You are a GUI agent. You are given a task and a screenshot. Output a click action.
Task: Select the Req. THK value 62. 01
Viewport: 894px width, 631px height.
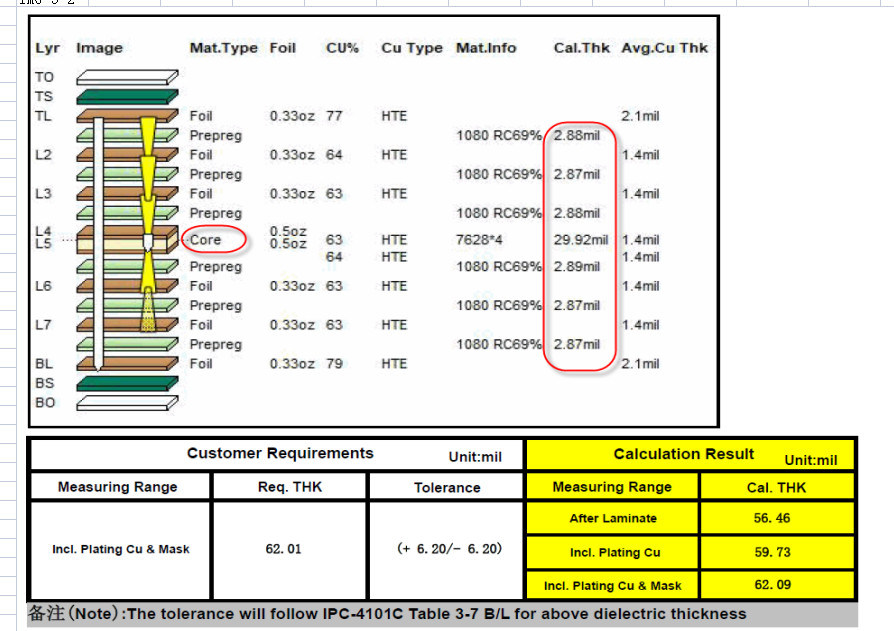pos(290,549)
